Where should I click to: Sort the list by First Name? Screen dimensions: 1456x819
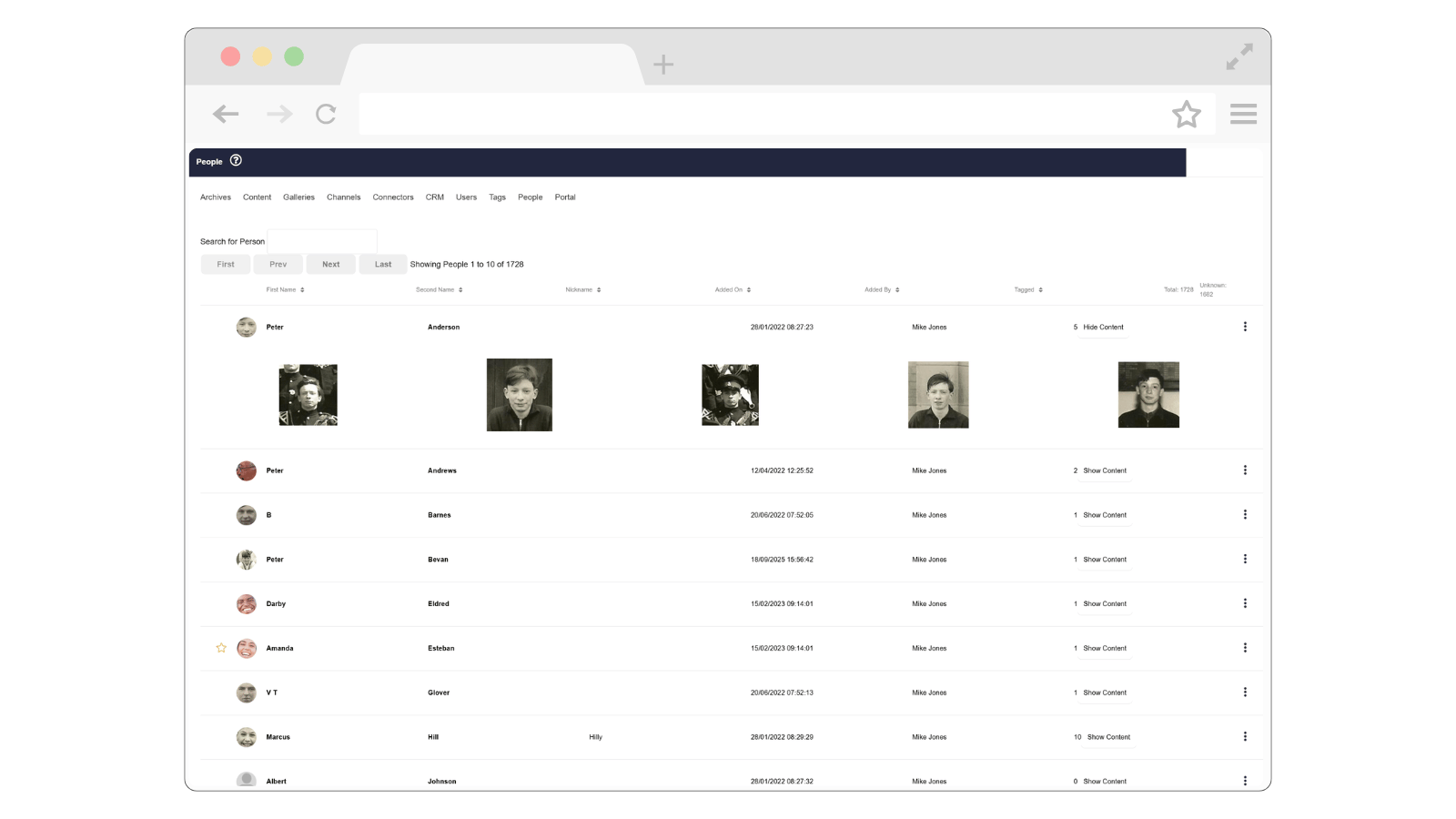(279, 289)
